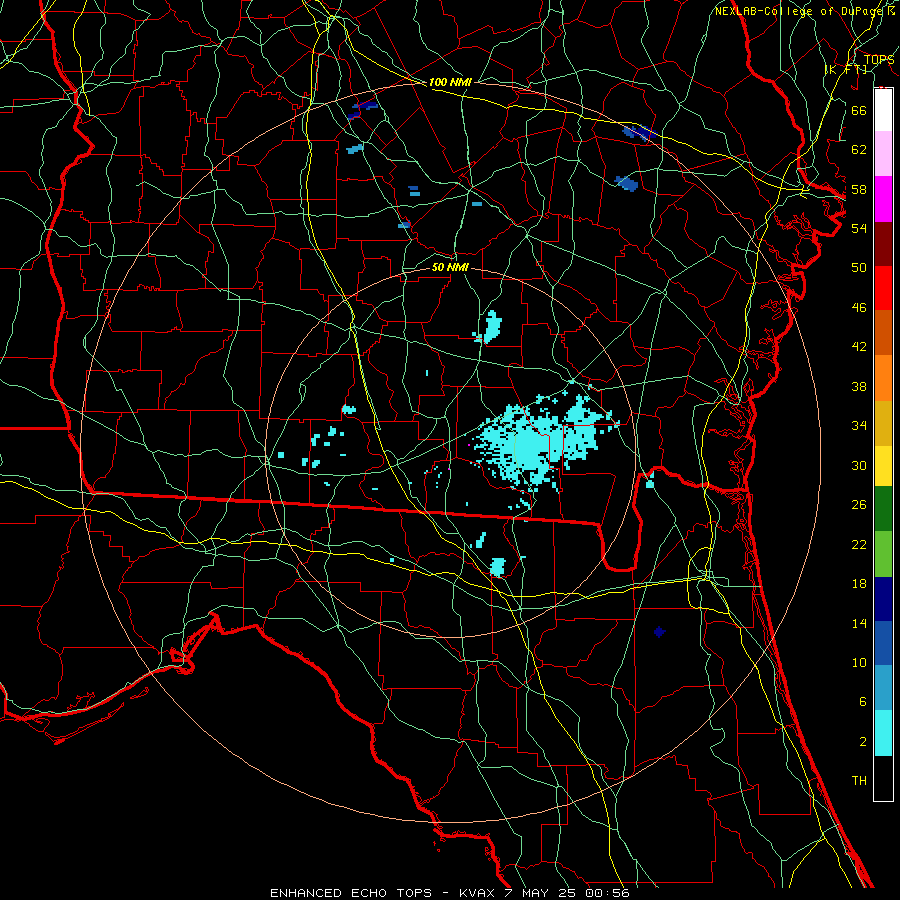Click the '66' legend value

tap(859, 110)
